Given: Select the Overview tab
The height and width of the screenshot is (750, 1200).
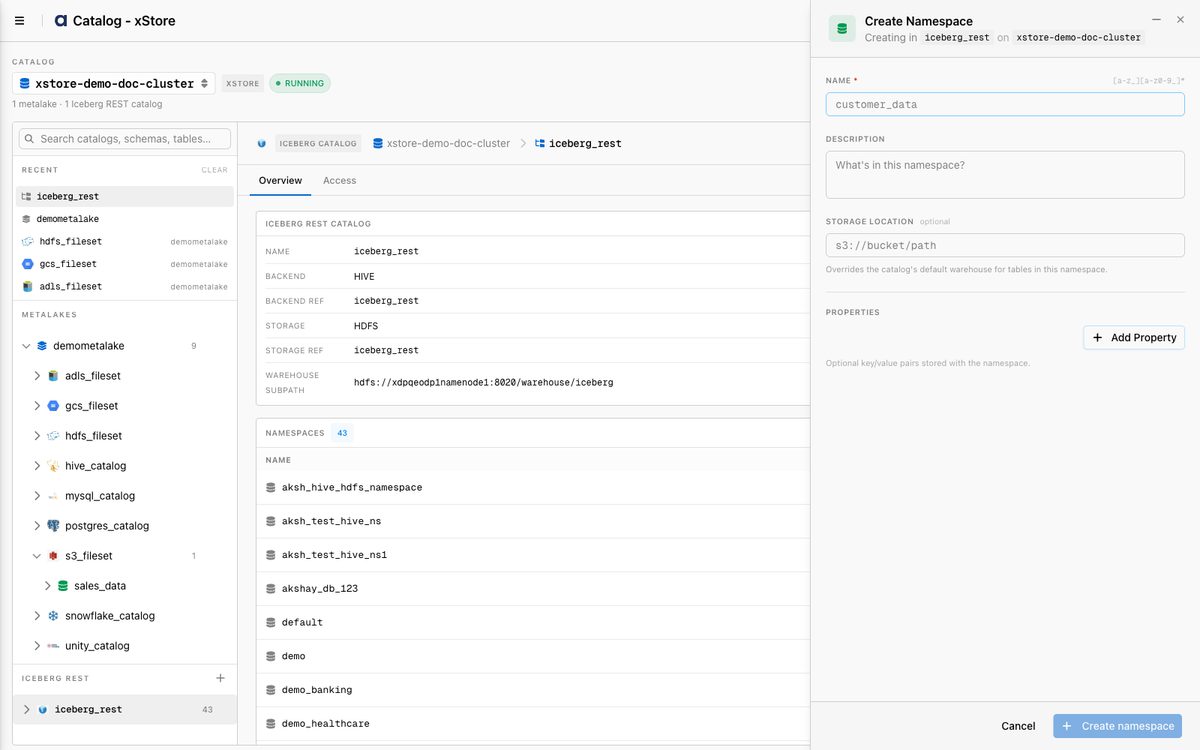Looking at the screenshot, I should (x=280, y=181).
